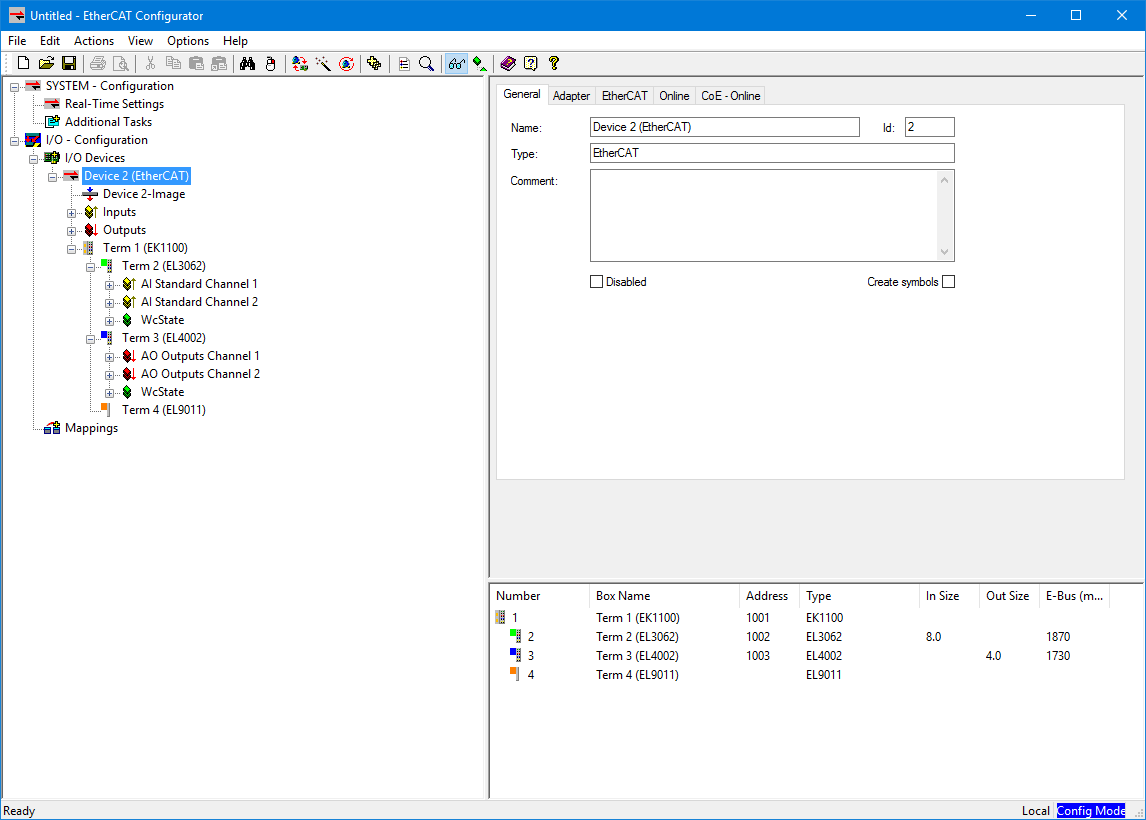1146x820 pixels.
Task: Click the yellow plus Add icon
Action: (374, 64)
